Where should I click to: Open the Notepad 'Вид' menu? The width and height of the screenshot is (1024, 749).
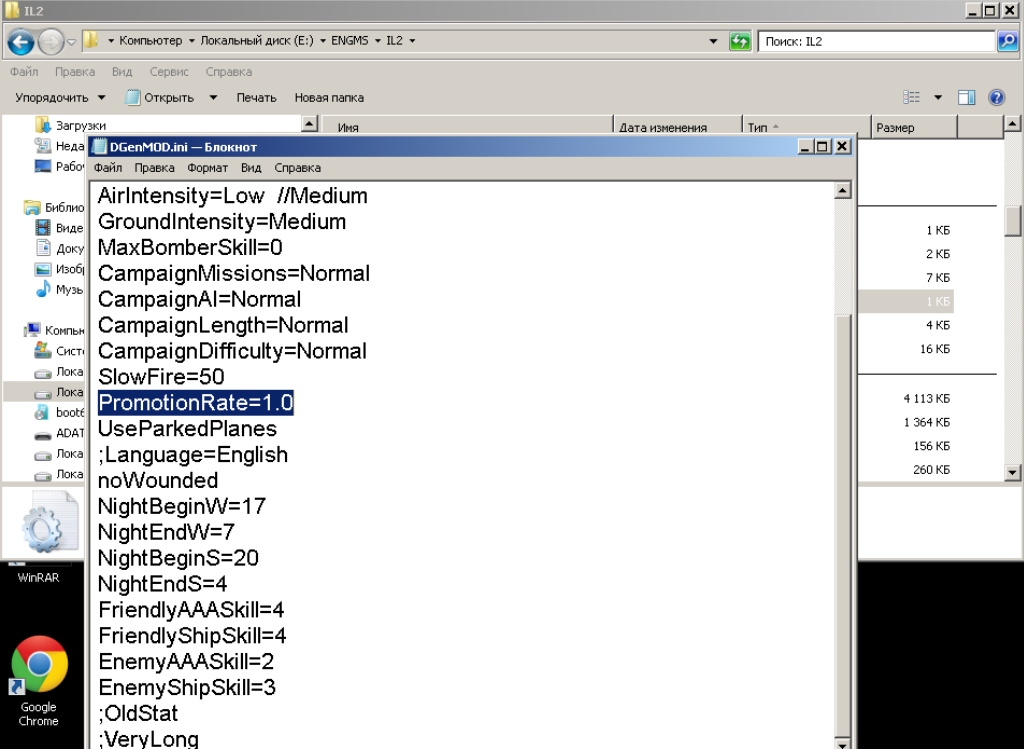click(251, 168)
